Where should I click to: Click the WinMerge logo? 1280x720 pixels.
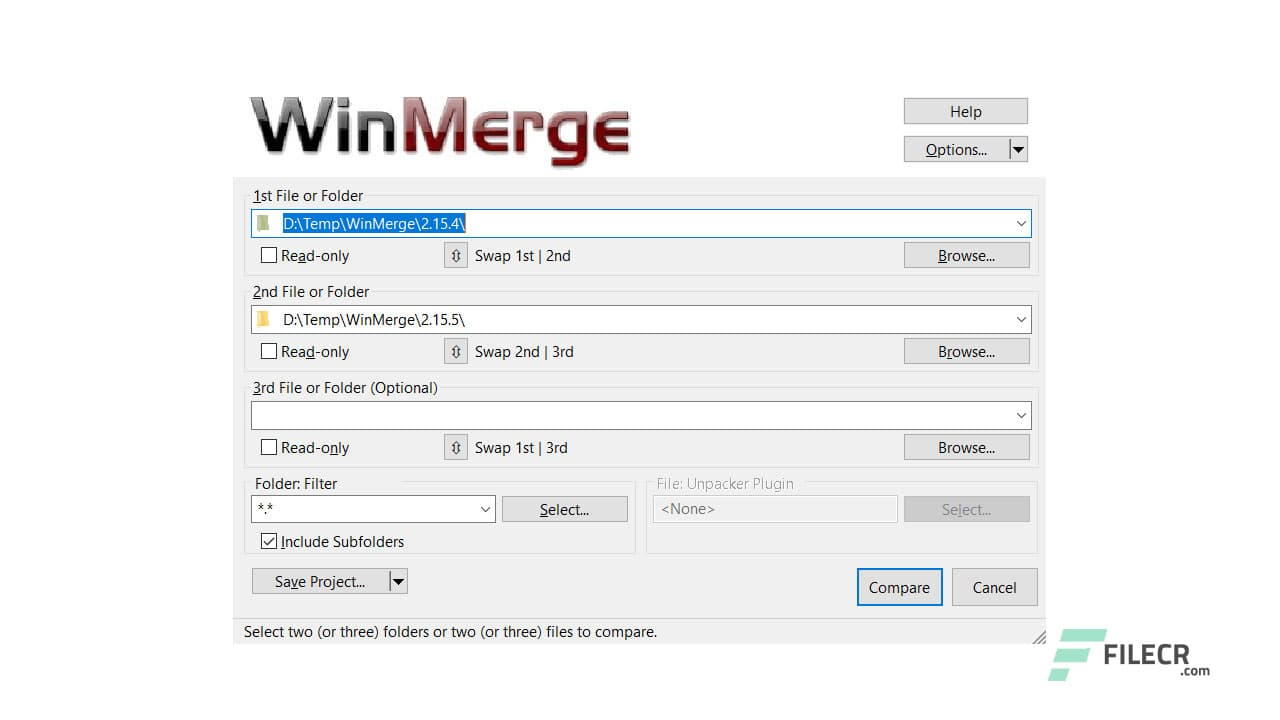tap(440, 128)
